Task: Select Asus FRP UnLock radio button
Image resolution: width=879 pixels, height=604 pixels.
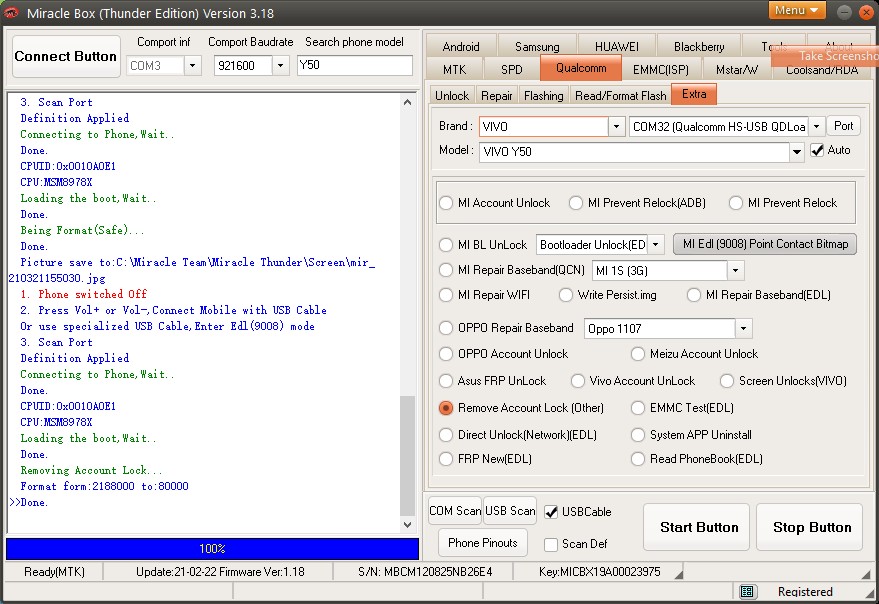Action: (x=446, y=381)
